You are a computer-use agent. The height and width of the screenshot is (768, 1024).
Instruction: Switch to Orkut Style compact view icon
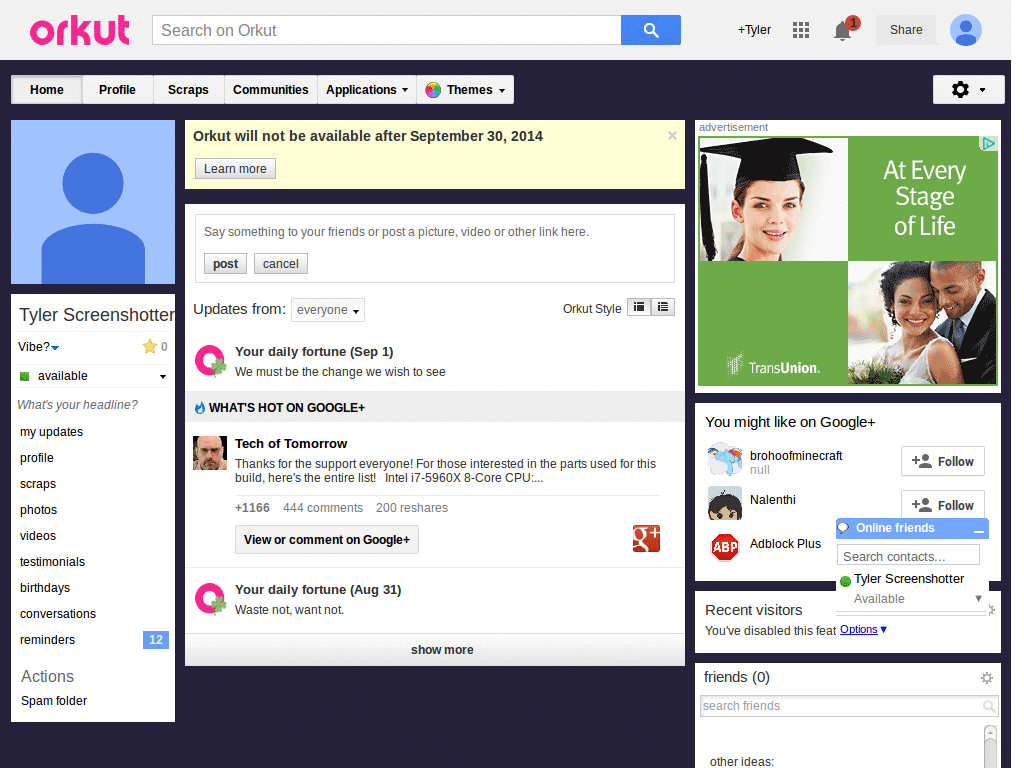(x=639, y=307)
